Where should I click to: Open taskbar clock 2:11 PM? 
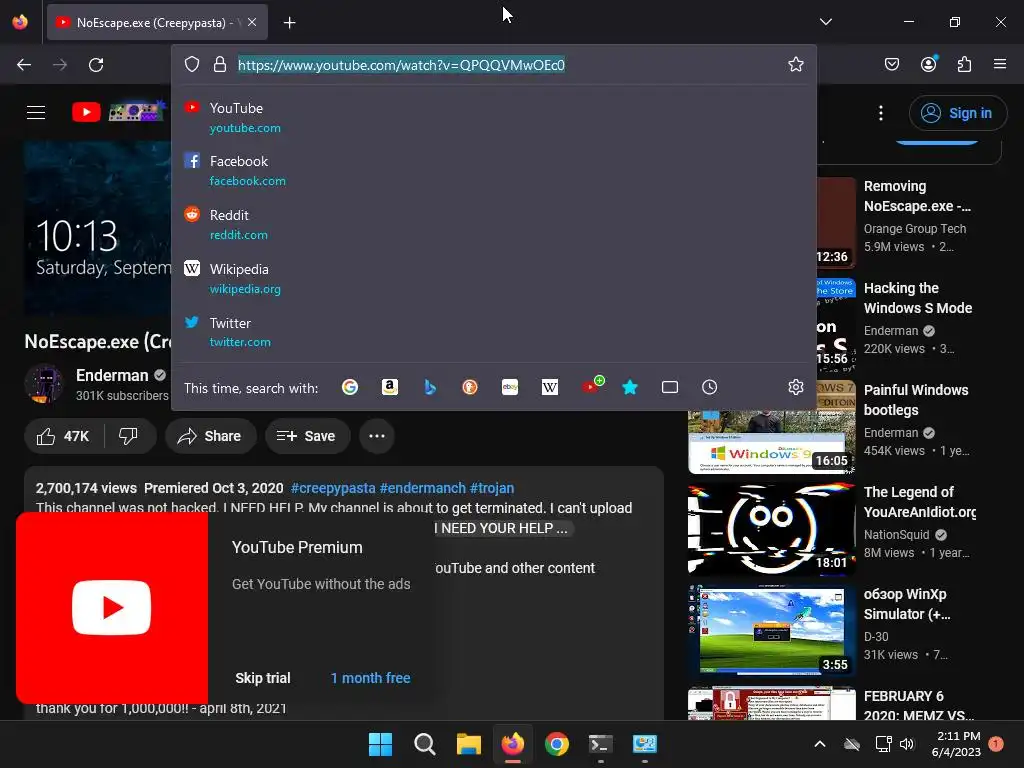957,744
